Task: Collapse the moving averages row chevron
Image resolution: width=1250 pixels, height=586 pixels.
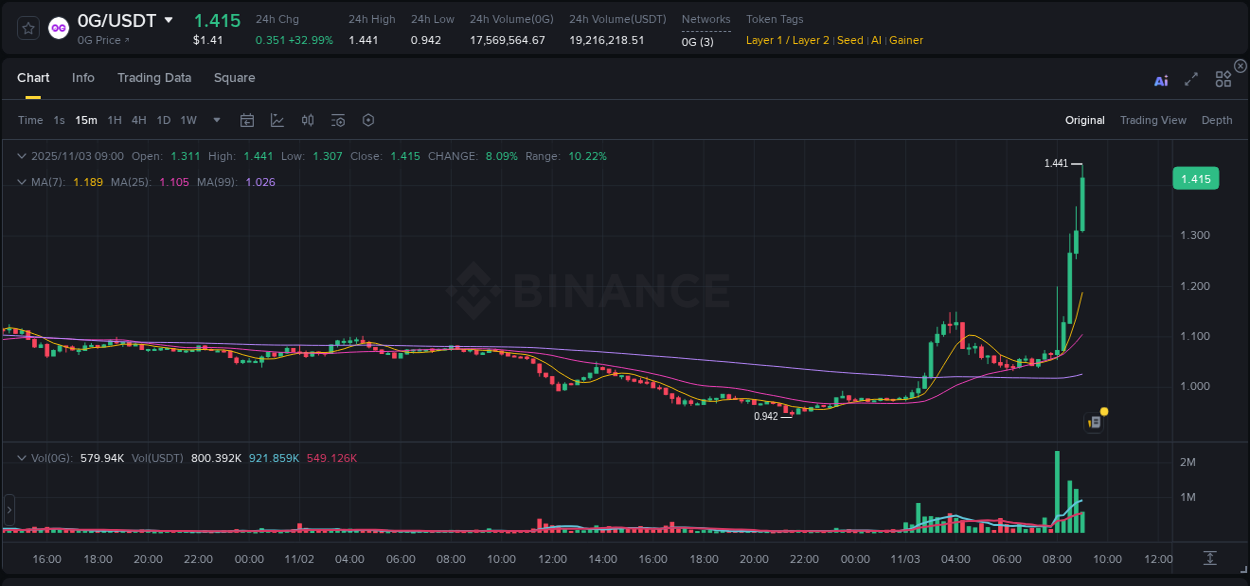Action: pyautogui.click(x=21, y=181)
